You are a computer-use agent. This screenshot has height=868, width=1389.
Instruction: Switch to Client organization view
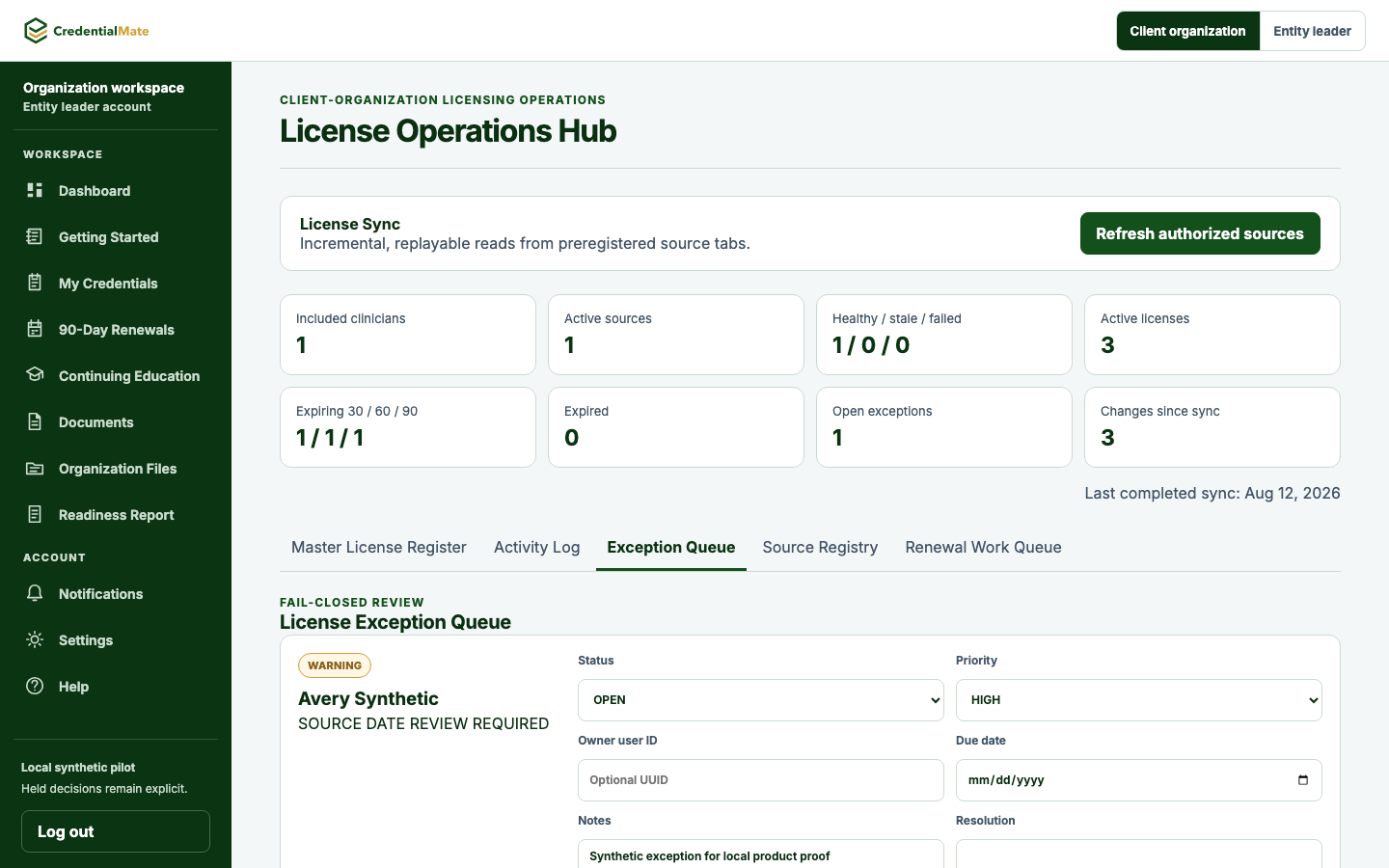(x=1188, y=31)
